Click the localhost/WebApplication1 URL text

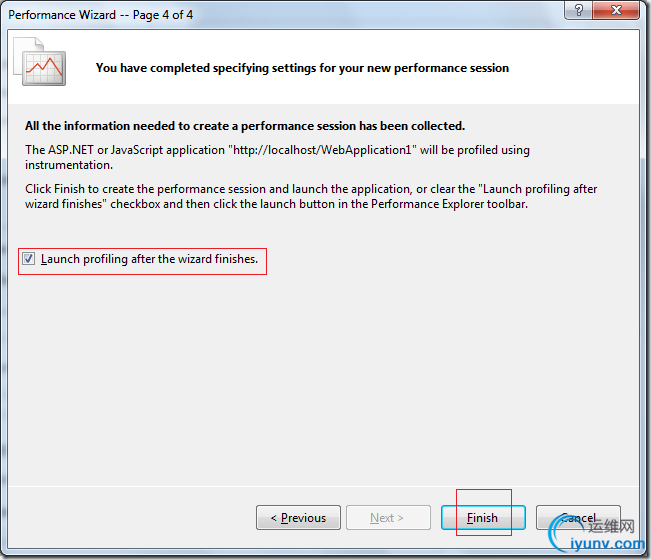click(x=308, y=150)
